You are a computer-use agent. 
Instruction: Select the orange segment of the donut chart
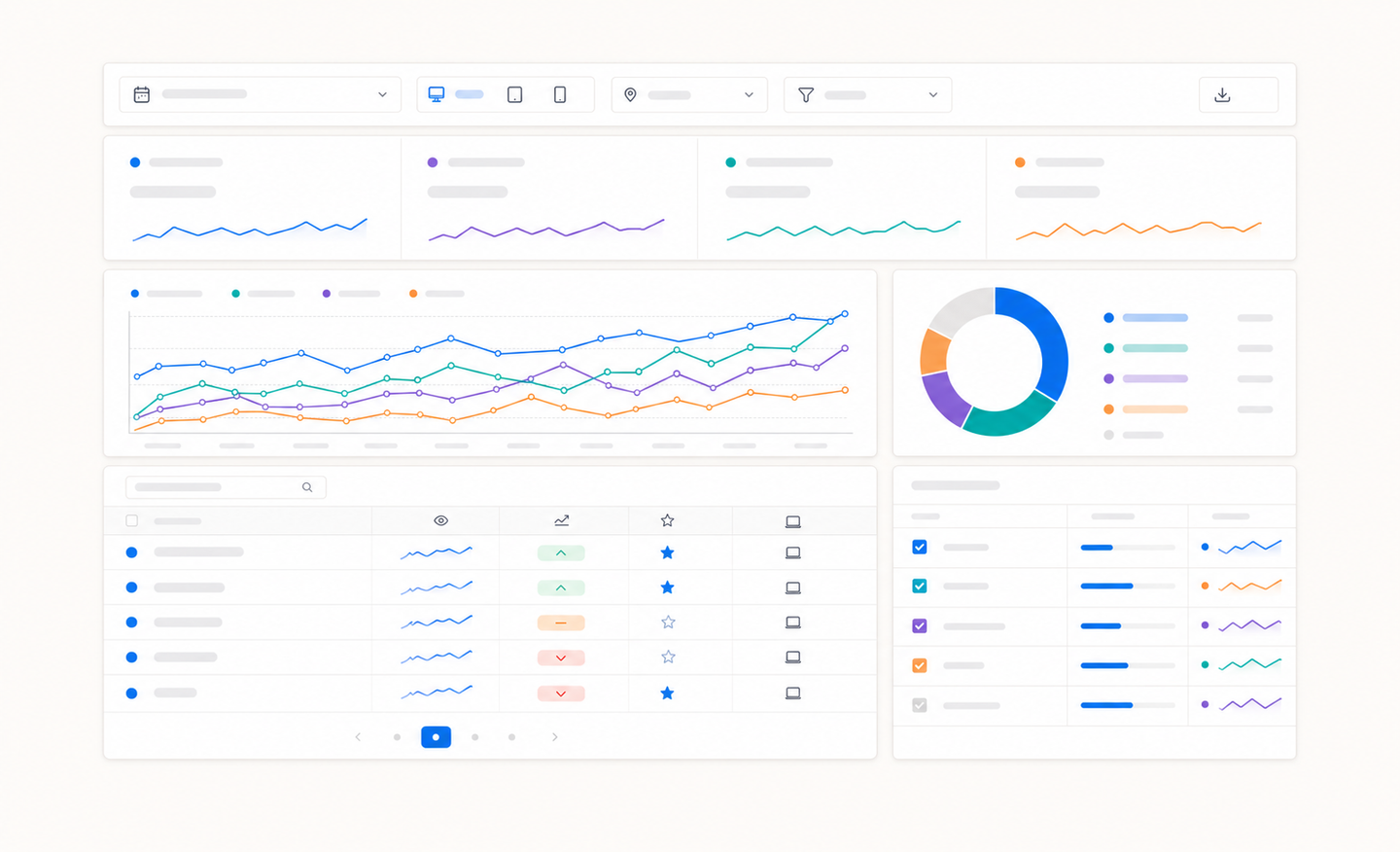coord(934,352)
